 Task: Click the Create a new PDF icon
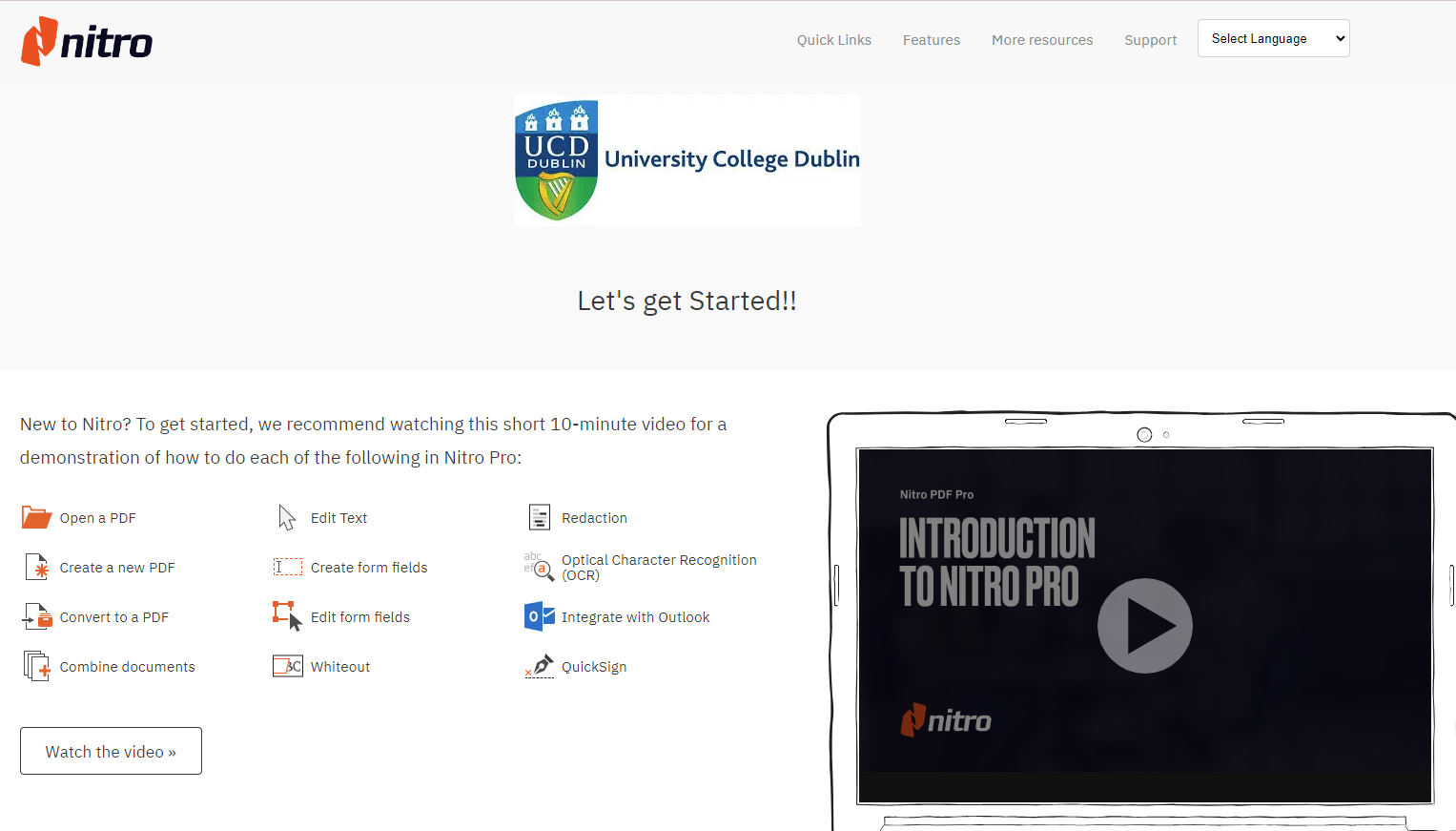[x=35, y=566]
